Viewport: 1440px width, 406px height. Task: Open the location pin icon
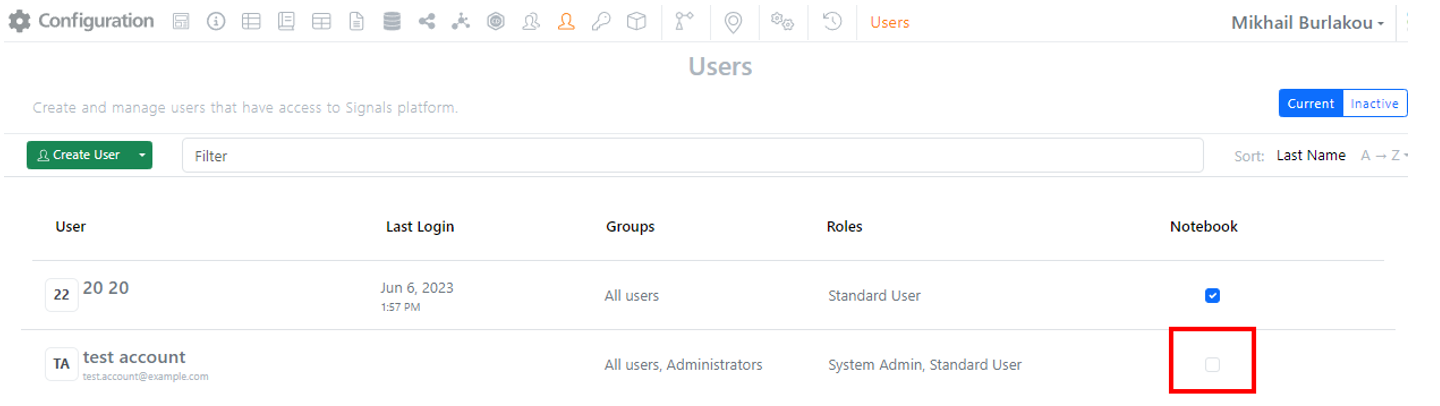(x=734, y=21)
